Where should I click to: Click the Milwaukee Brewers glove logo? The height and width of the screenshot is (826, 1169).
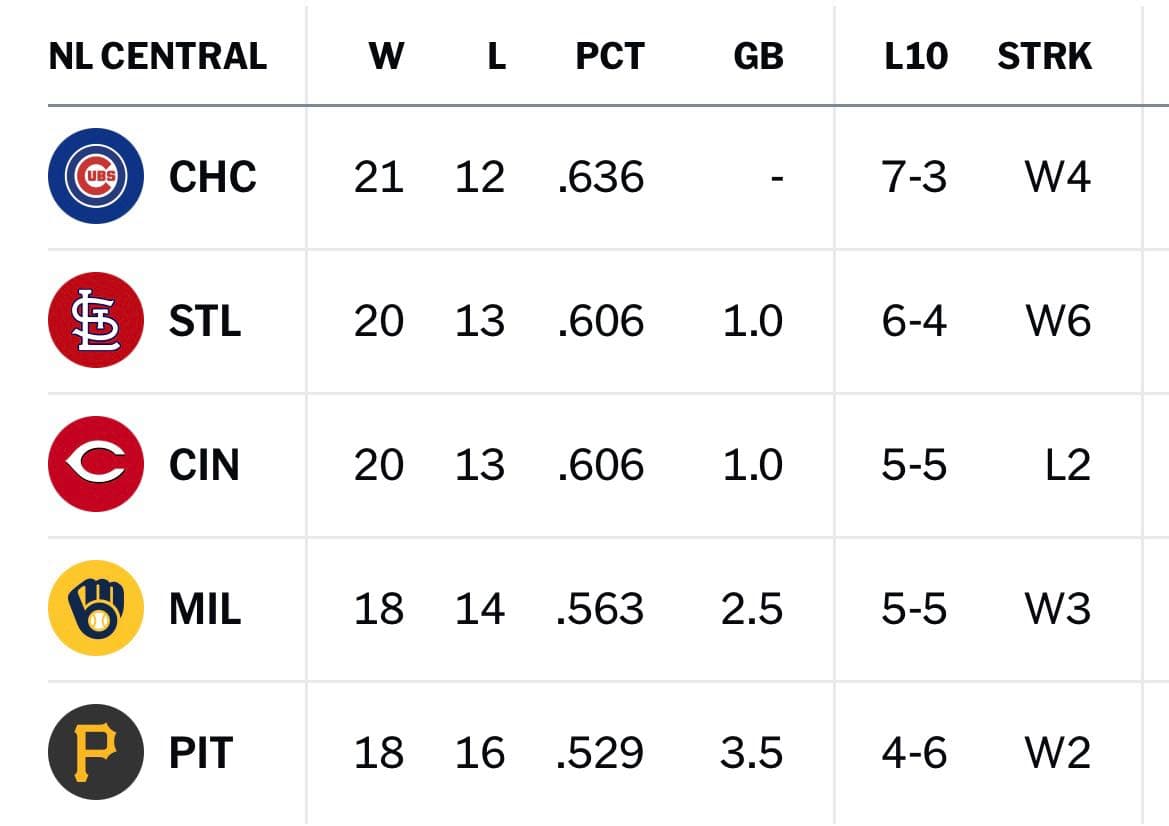96,608
